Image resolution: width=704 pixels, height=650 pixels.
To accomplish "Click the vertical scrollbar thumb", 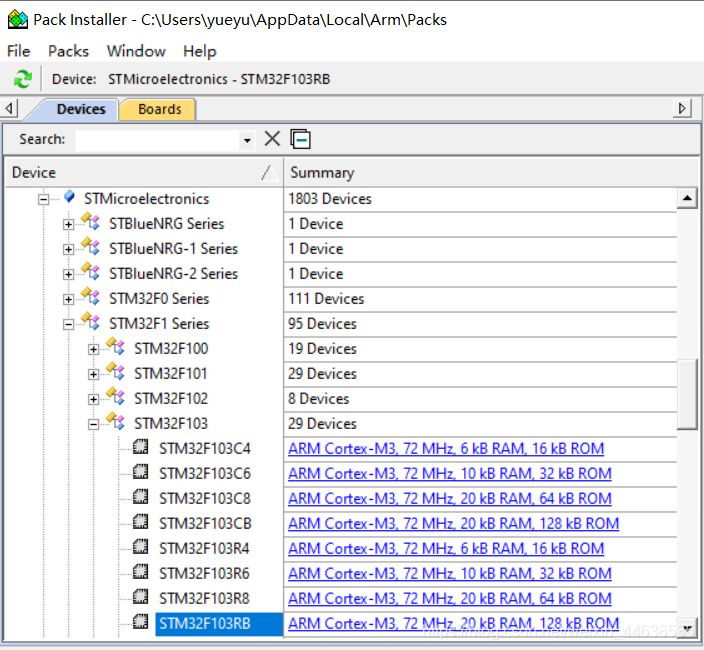I will [x=687, y=394].
